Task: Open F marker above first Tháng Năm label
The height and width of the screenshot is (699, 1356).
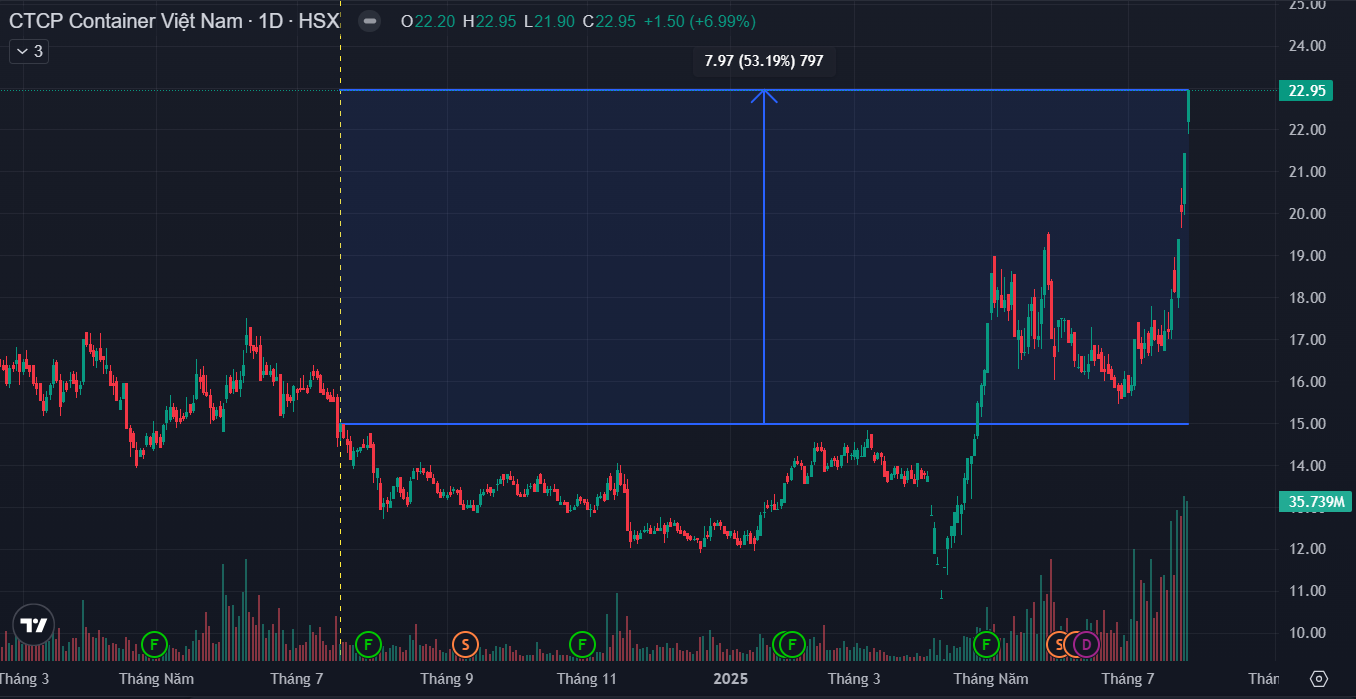Action: point(154,644)
